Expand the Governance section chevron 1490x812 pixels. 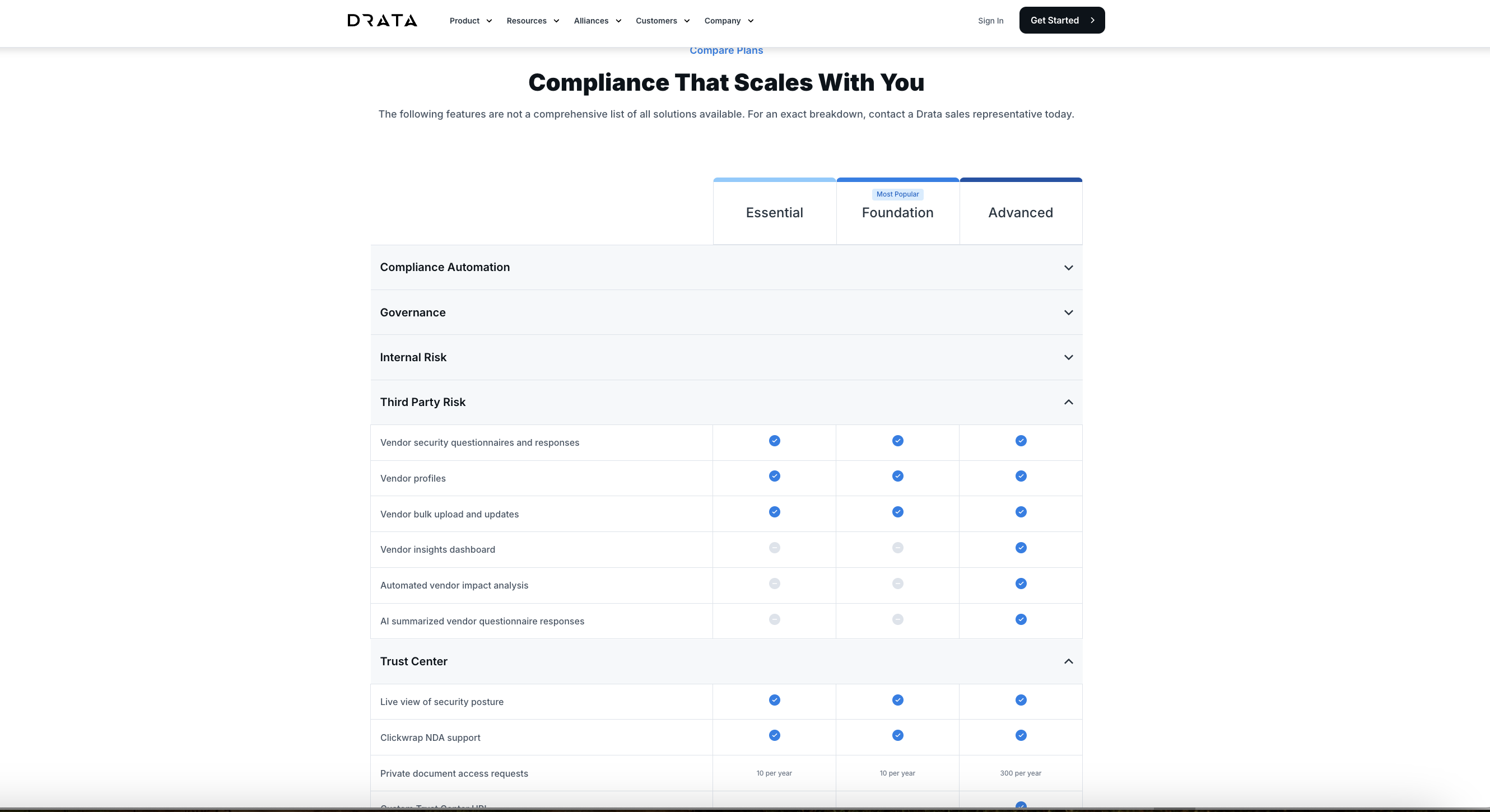click(1068, 312)
